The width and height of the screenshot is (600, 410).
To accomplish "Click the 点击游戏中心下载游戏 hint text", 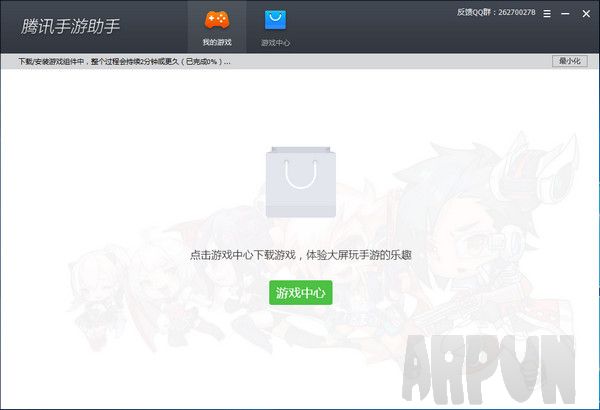I will tap(301, 255).
